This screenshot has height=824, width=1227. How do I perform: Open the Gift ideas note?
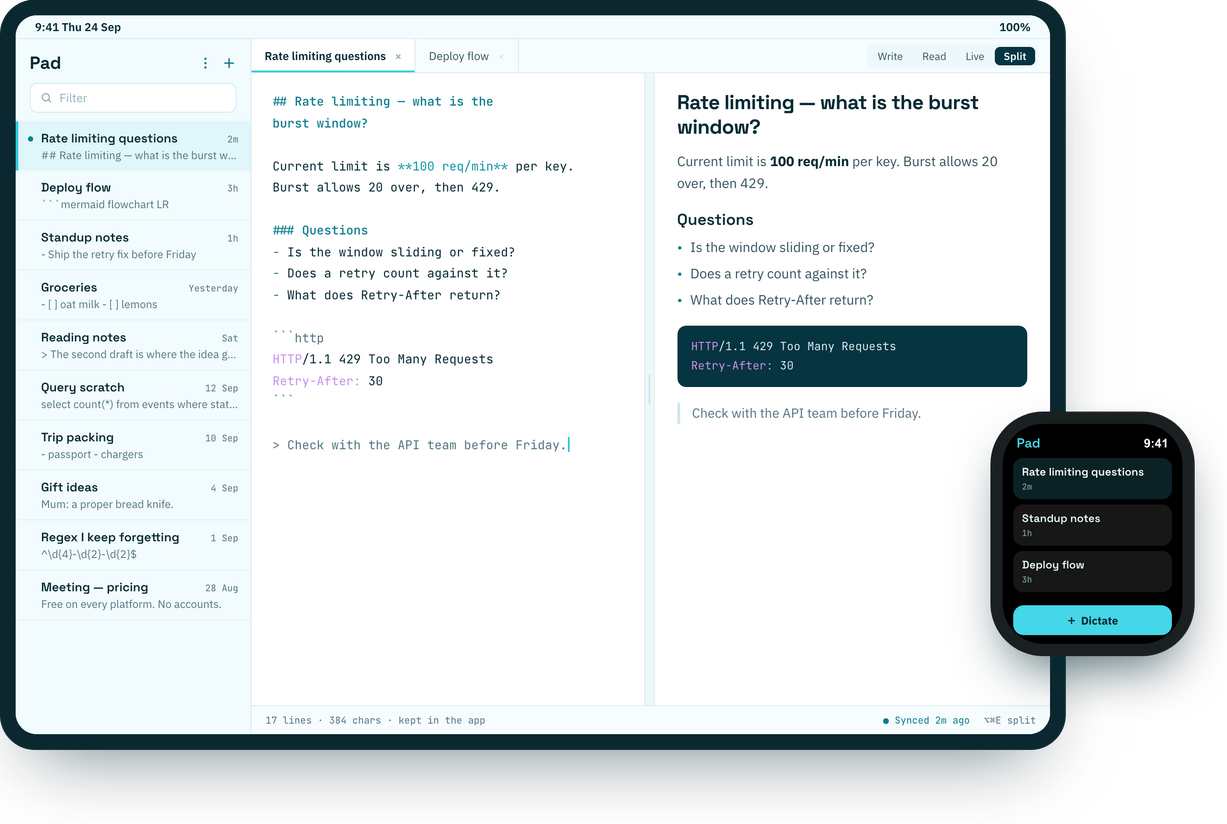(x=134, y=495)
